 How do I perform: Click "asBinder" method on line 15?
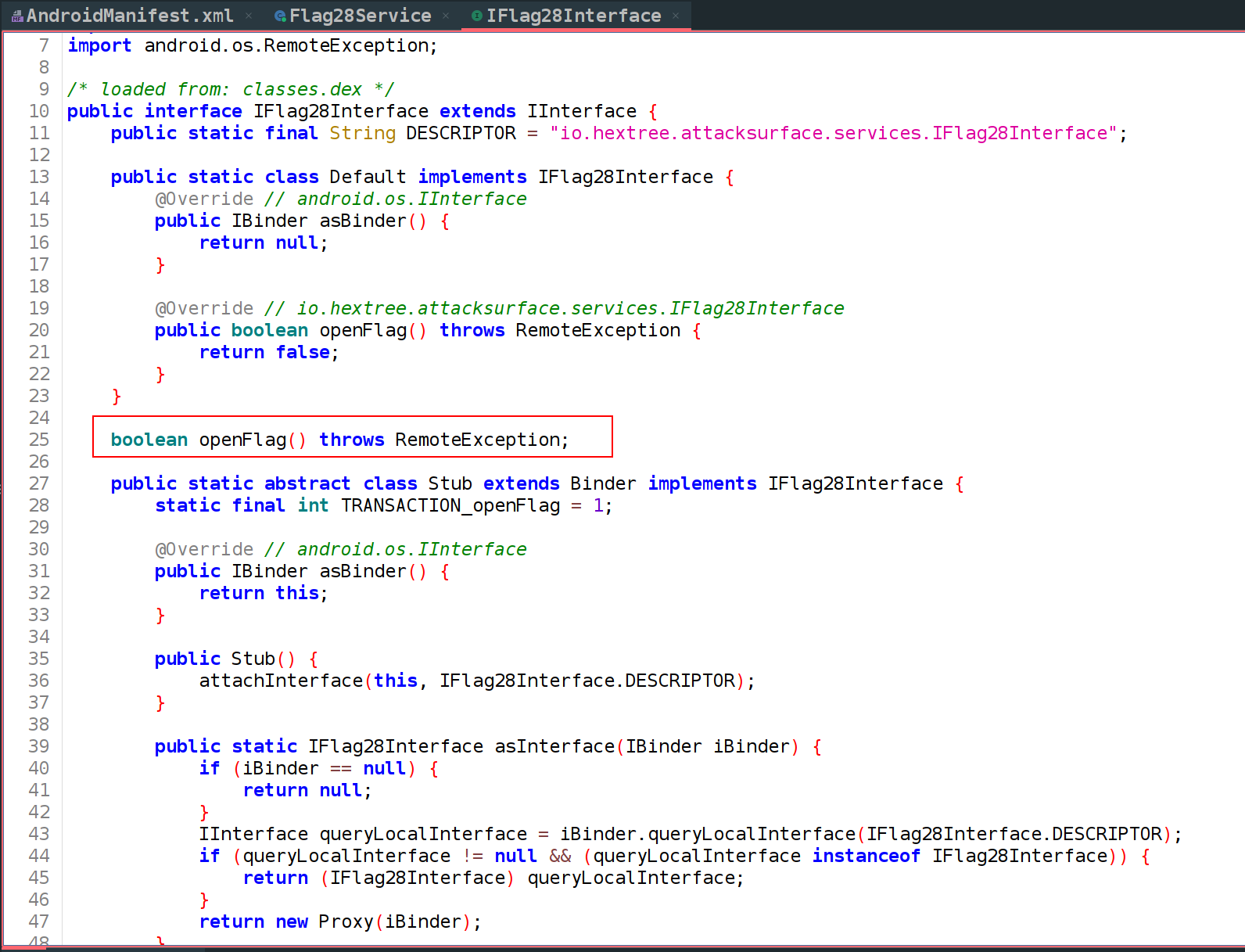[x=364, y=221]
